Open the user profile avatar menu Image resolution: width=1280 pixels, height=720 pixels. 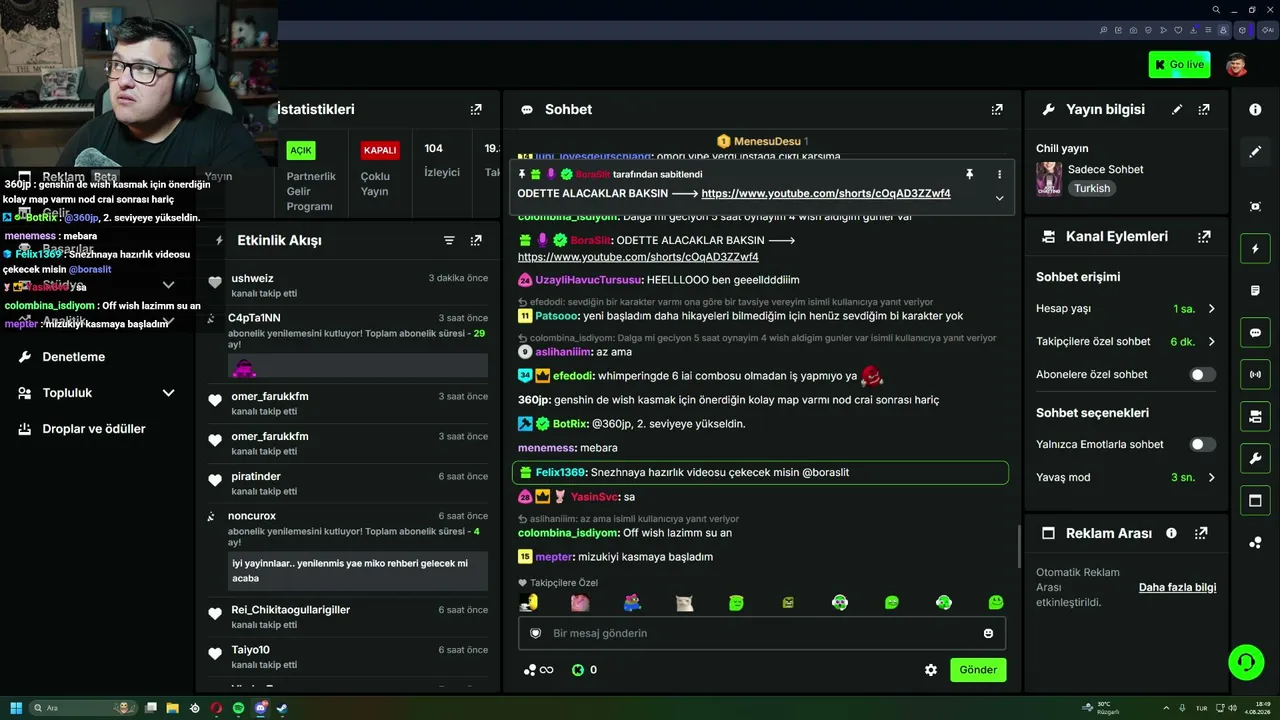point(1237,65)
